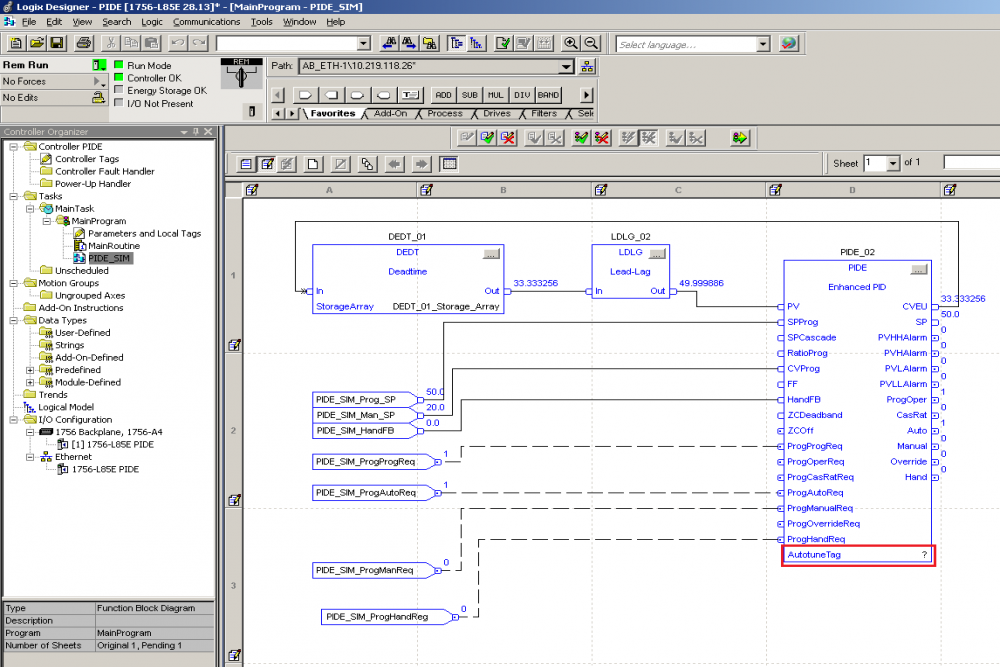Click the Find All binoculars icon

(430, 43)
